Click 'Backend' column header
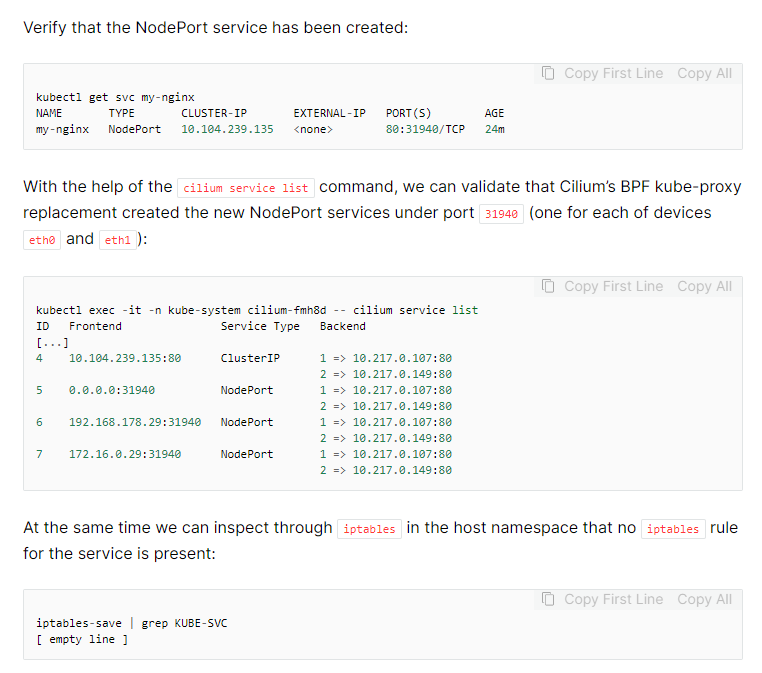 pyautogui.click(x=343, y=326)
